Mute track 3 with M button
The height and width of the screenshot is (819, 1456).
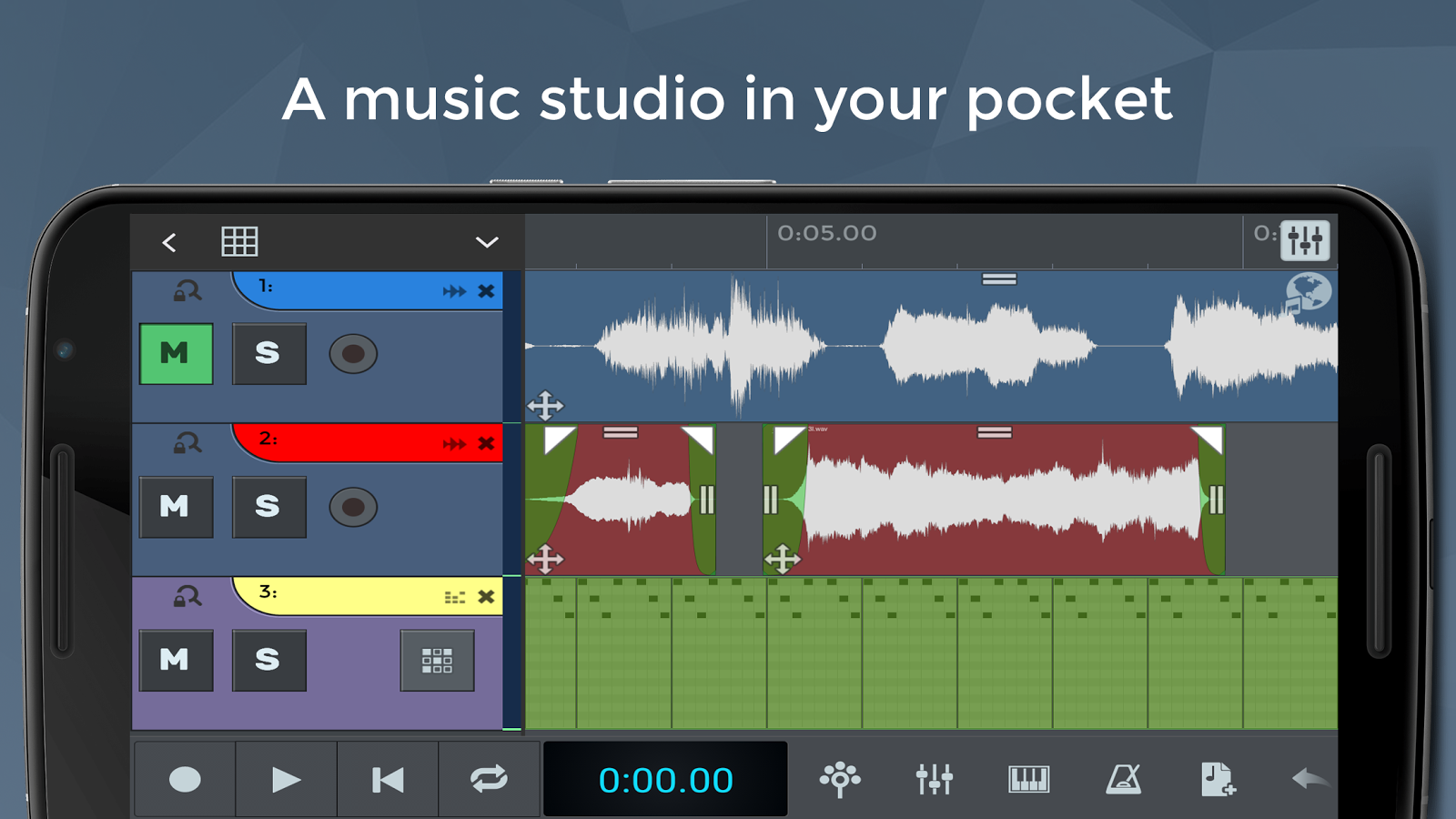coord(177,660)
